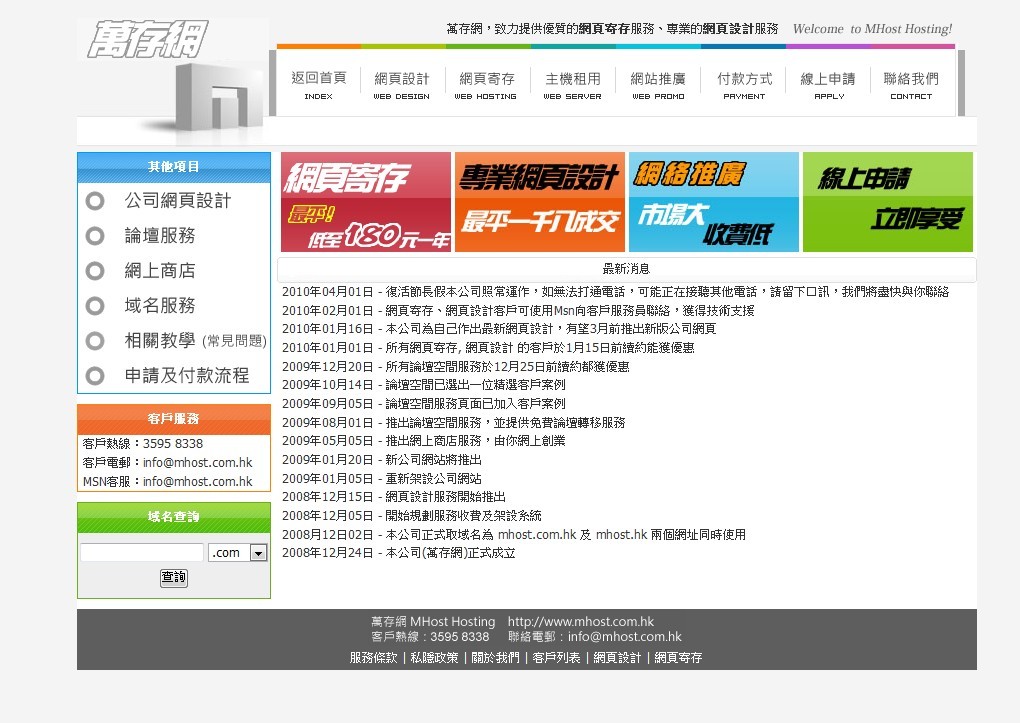Select the 2009年10月14日 news entry
Screen dimensions: 1020x723
point(423,385)
